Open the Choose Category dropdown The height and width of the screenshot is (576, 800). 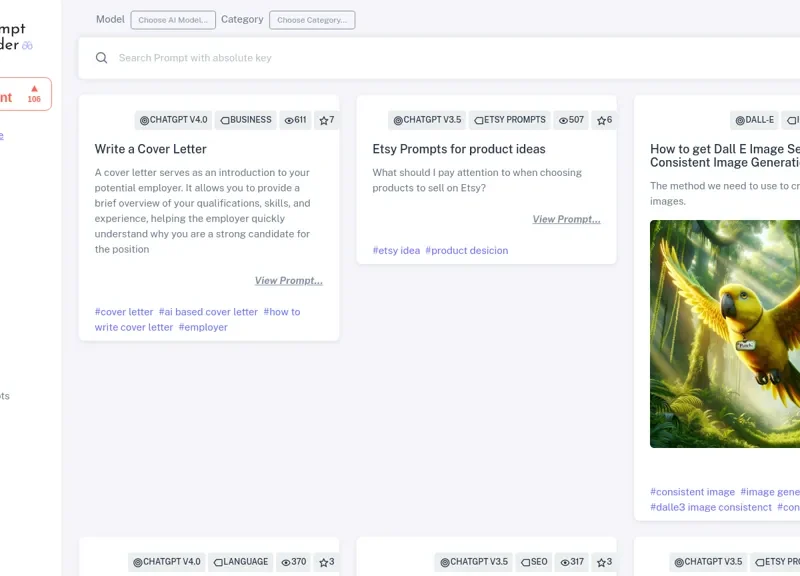[311, 19]
